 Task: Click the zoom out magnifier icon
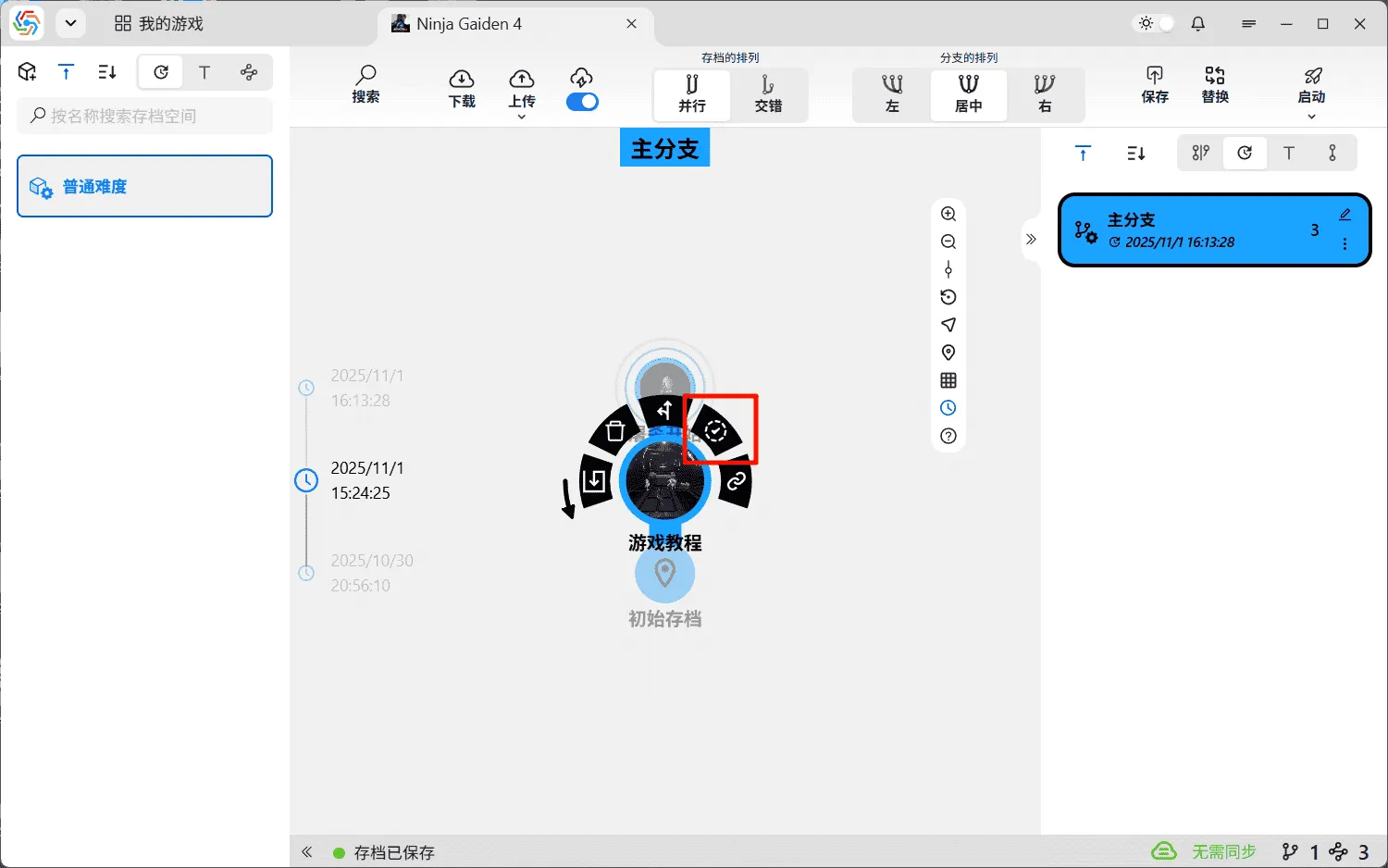click(x=948, y=242)
